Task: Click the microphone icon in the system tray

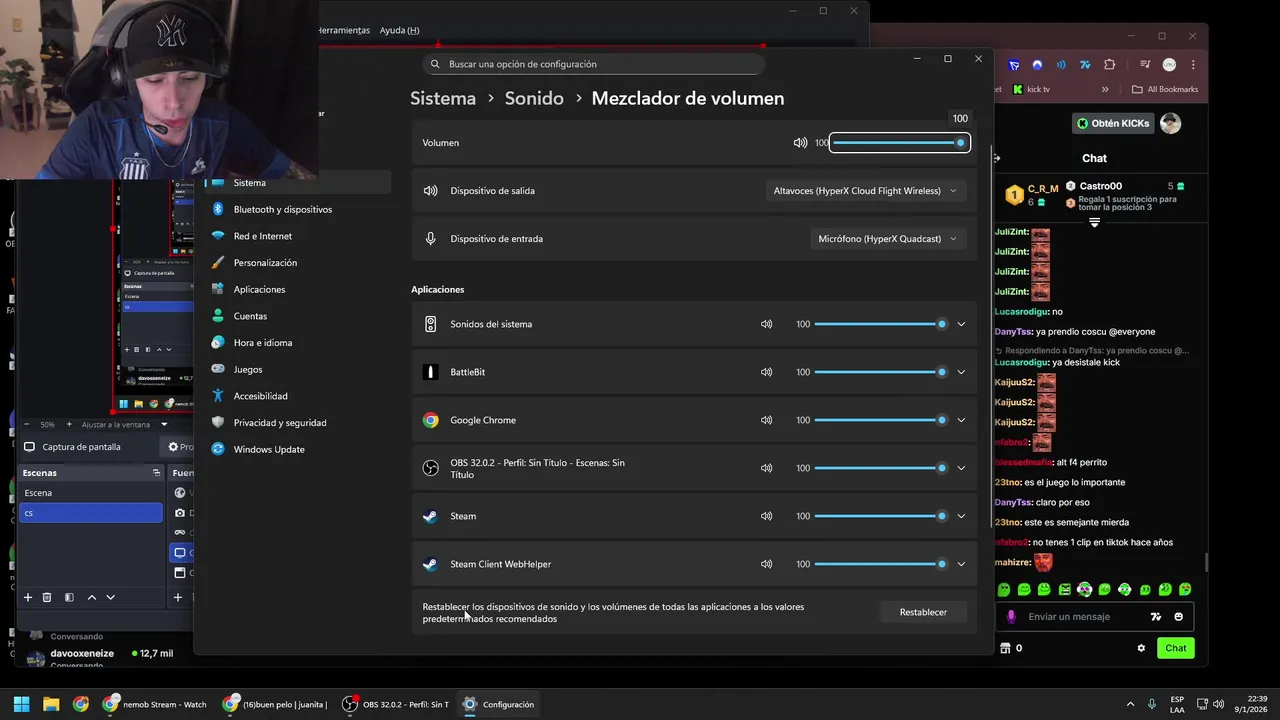Action: pyautogui.click(x=1152, y=704)
